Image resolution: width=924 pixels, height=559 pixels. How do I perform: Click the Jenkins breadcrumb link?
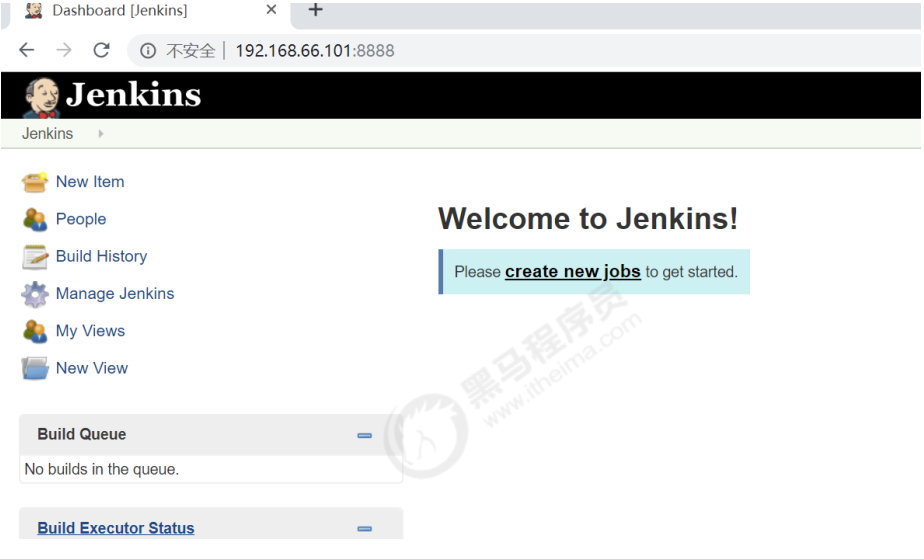point(48,134)
